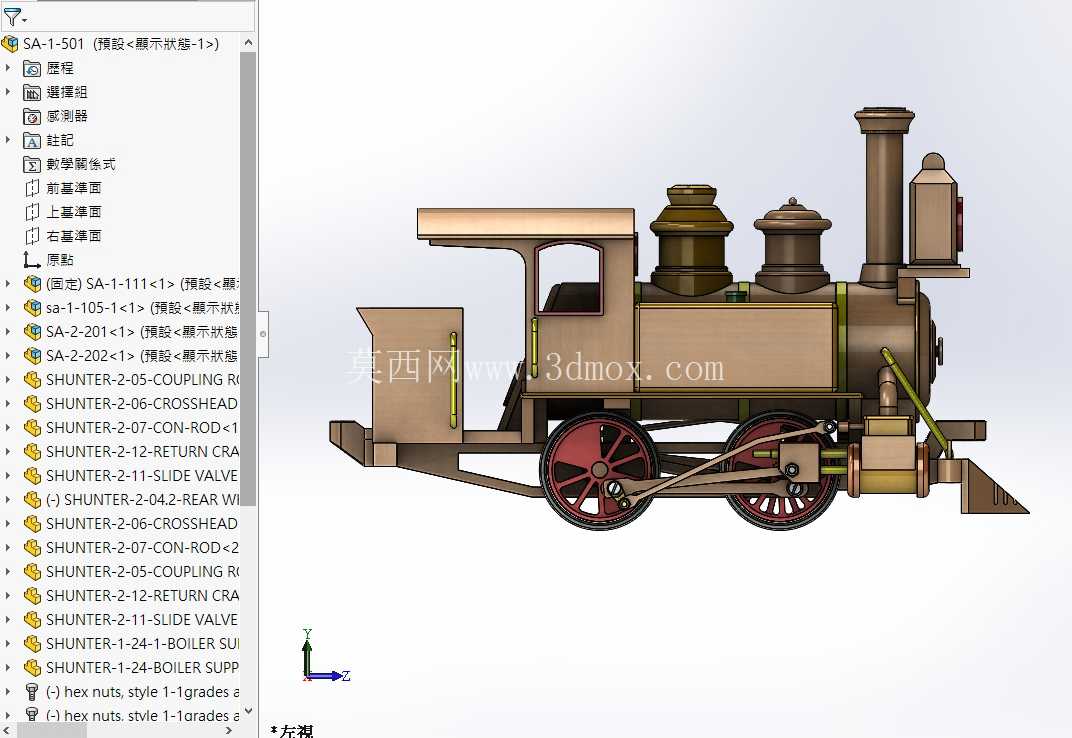This screenshot has width=1072, height=738.
Task: Select first SHUNTER-2-11-SLIDE VALVE row text
Action: (x=142, y=475)
